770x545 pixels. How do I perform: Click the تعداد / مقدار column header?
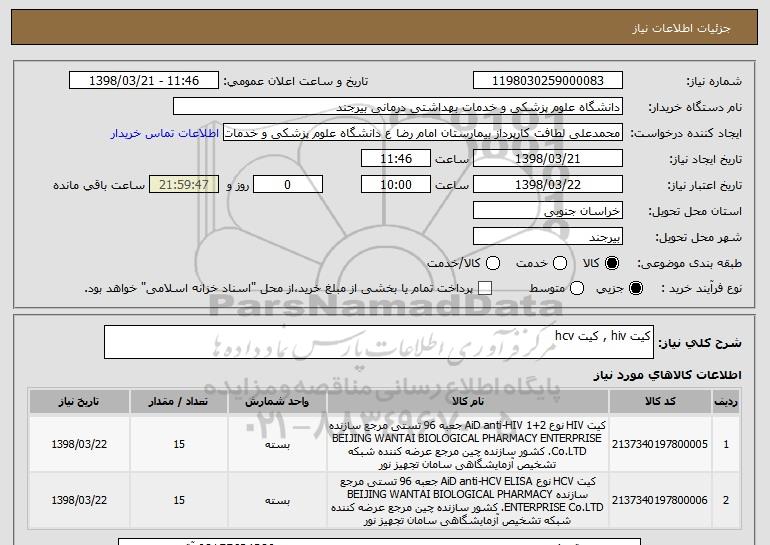179,402
